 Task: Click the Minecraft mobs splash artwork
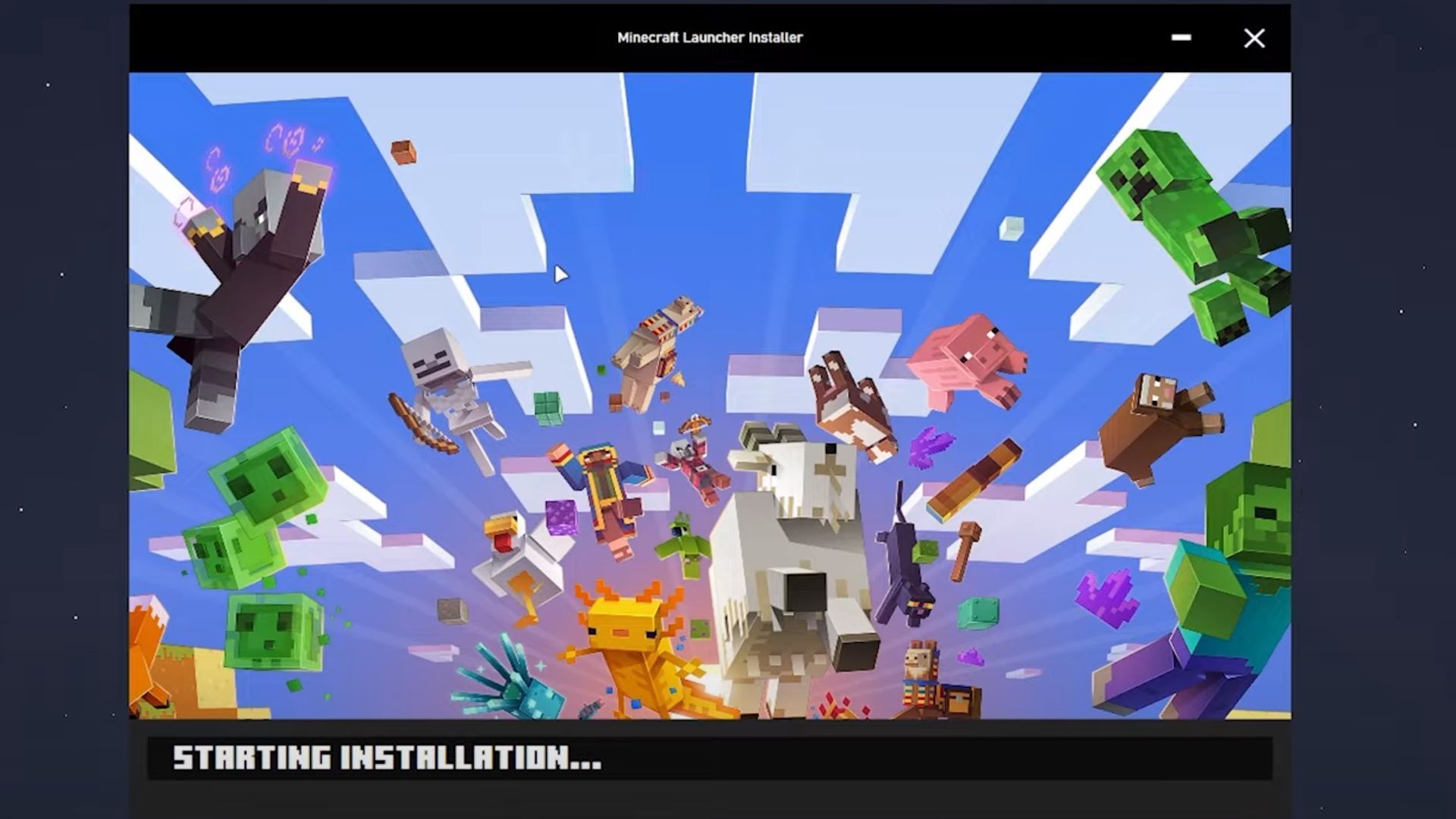click(x=710, y=395)
